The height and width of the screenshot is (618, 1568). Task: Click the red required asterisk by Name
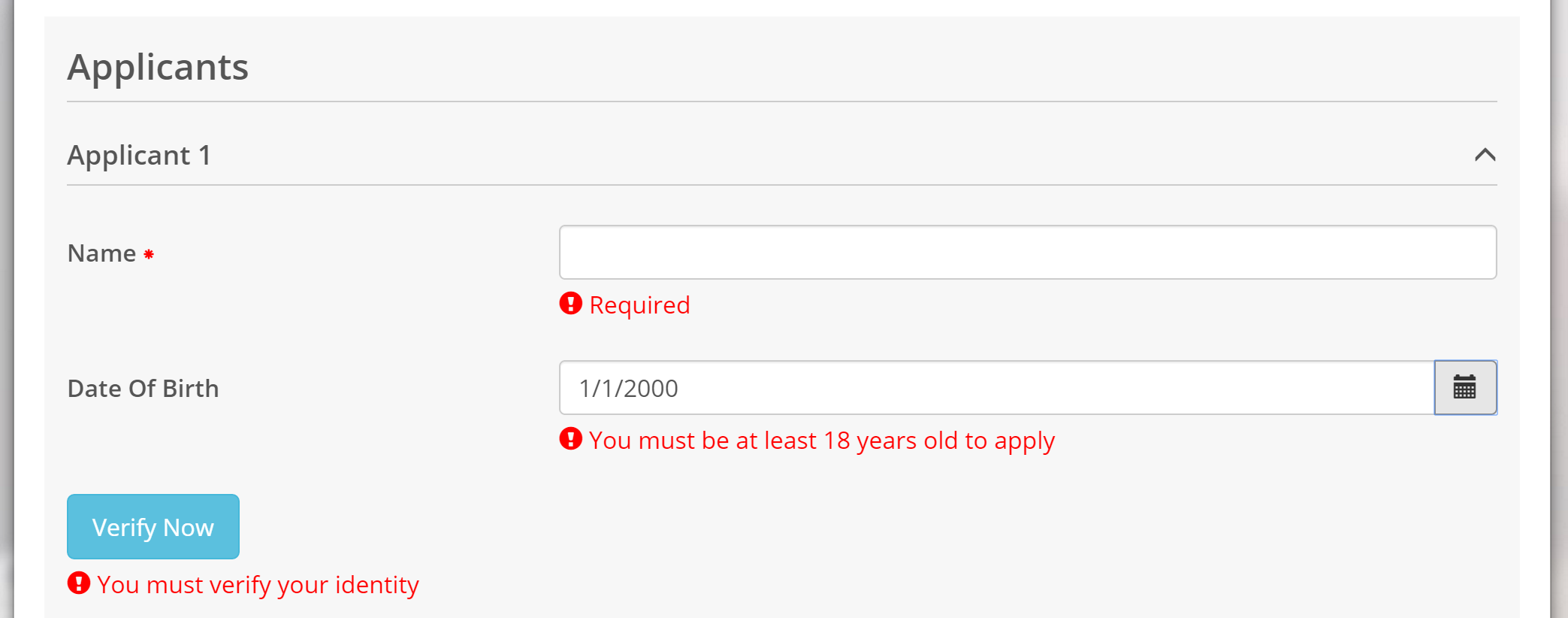(x=149, y=255)
